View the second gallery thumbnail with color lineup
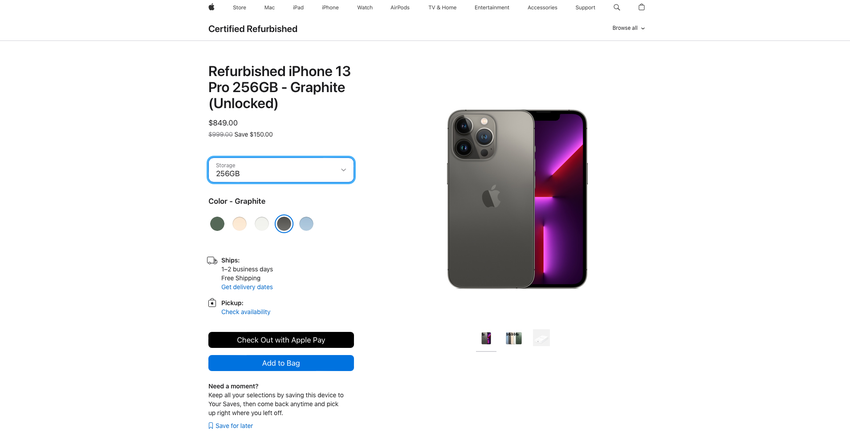The image size is (850, 432). coord(514,338)
